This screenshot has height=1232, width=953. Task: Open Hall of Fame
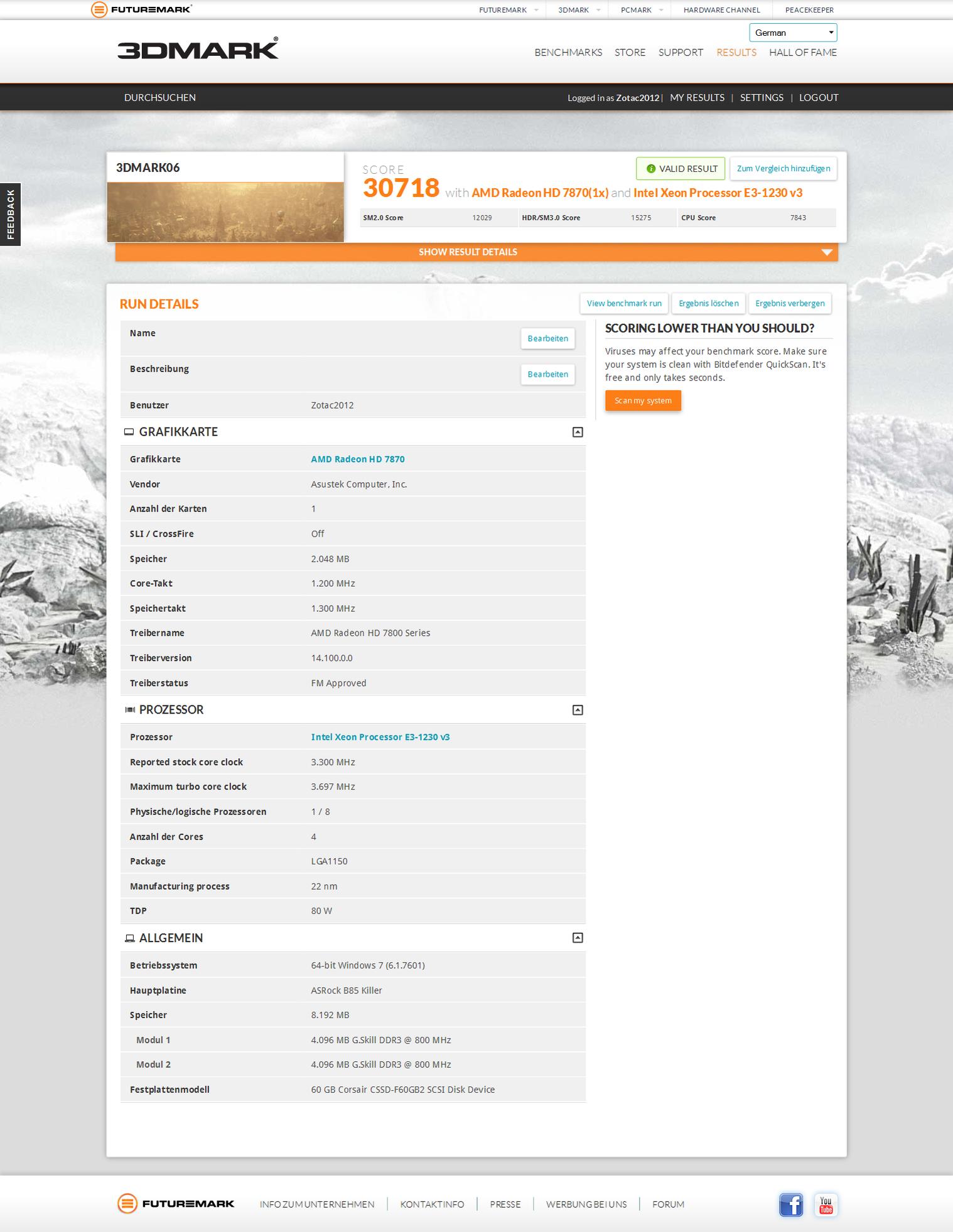coord(803,52)
